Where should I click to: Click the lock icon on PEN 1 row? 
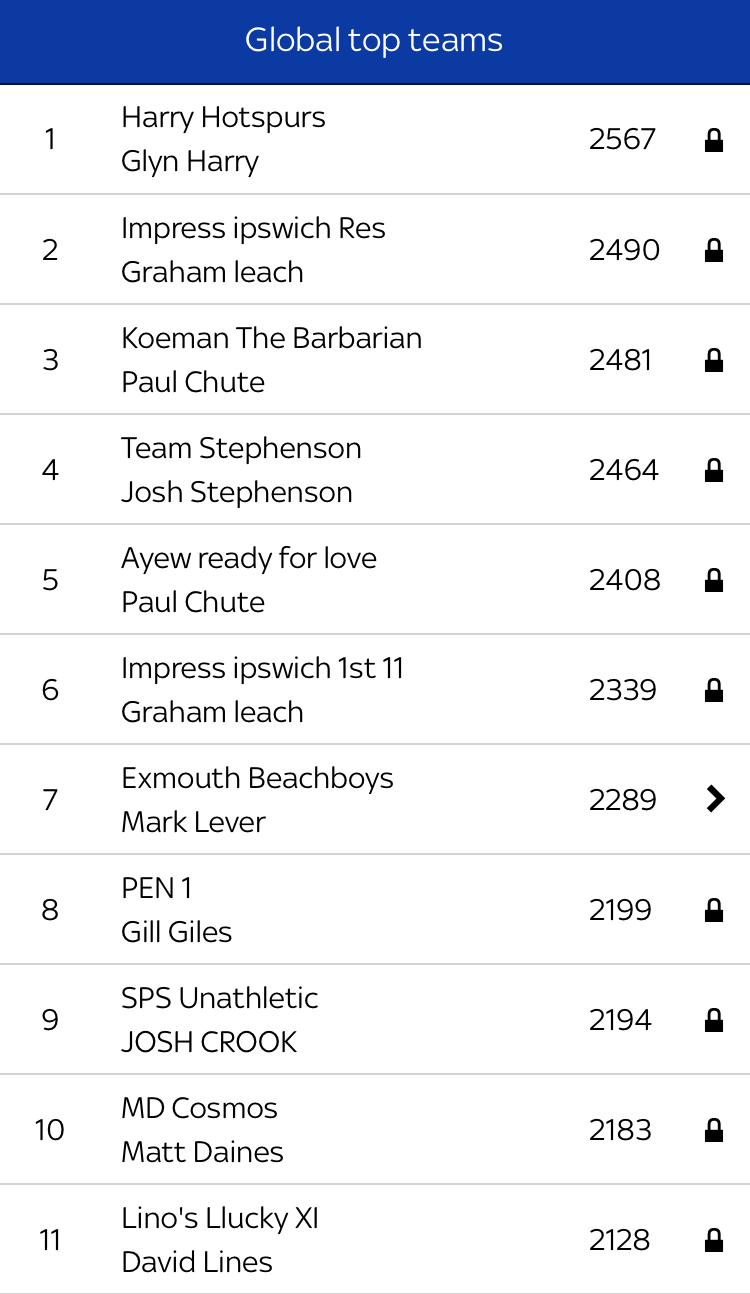[714, 910]
